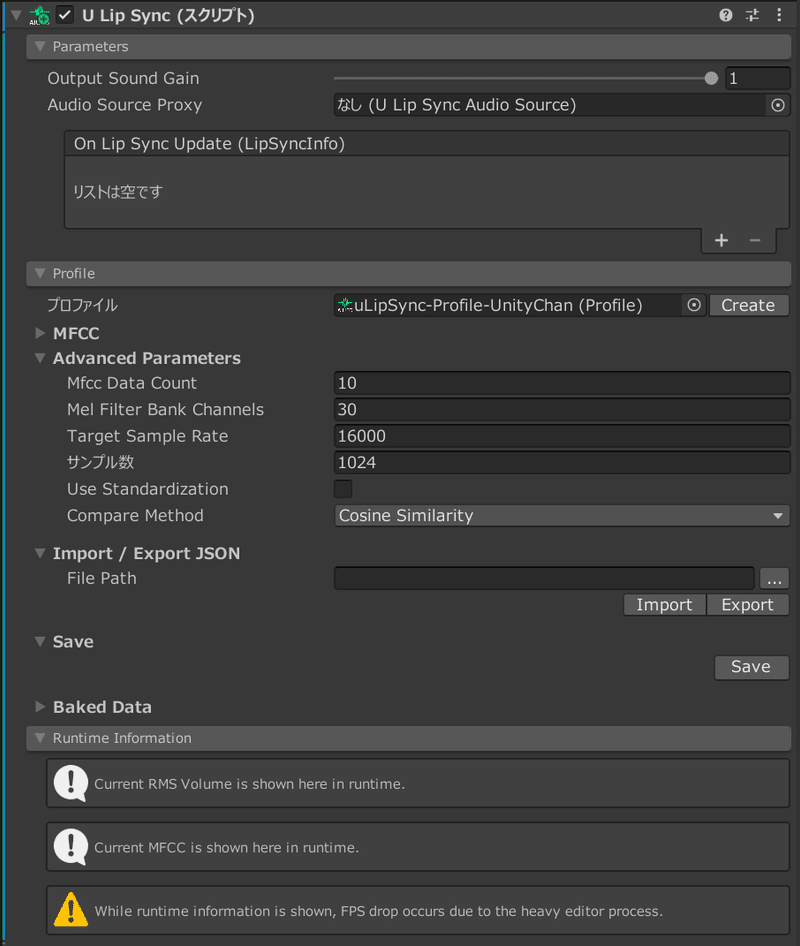Disable the U Lip Sync component checkbox
The height and width of the screenshot is (946, 800).
point(65,15)
